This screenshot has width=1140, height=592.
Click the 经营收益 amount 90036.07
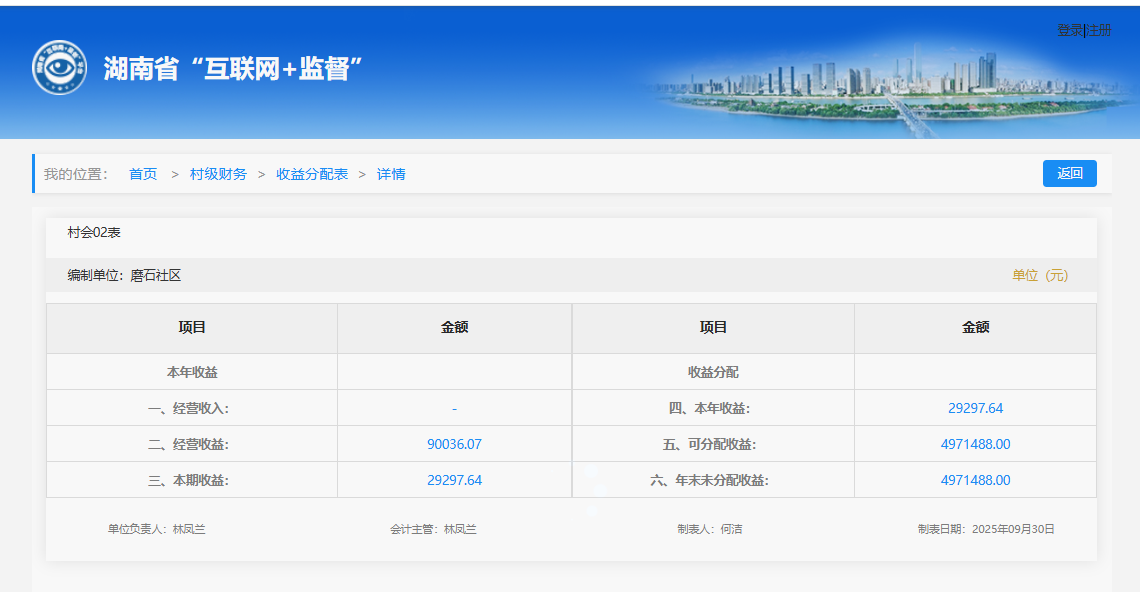(x=454, y=444)
